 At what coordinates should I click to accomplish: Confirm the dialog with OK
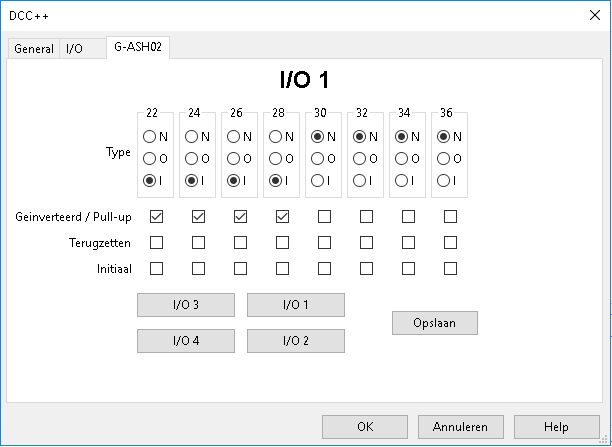coord(364,427)
